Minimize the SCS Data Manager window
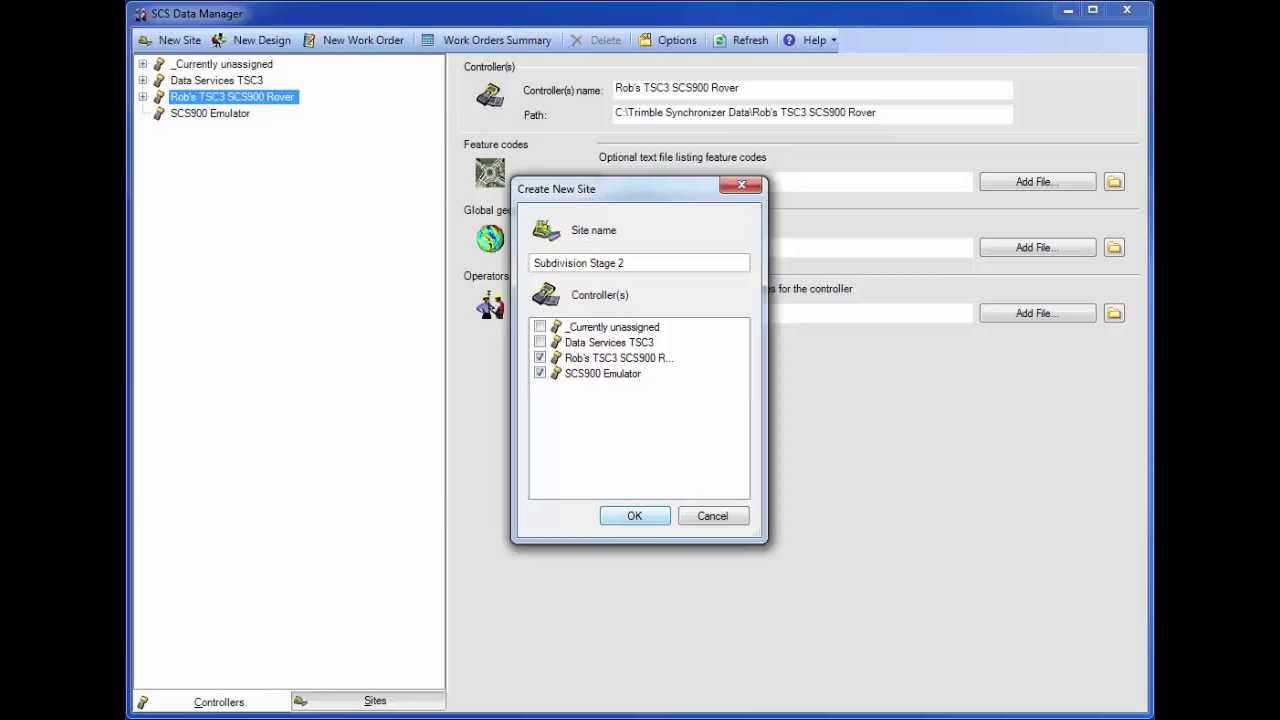This screenshot has width=1280, height=720. point(1068,11)
